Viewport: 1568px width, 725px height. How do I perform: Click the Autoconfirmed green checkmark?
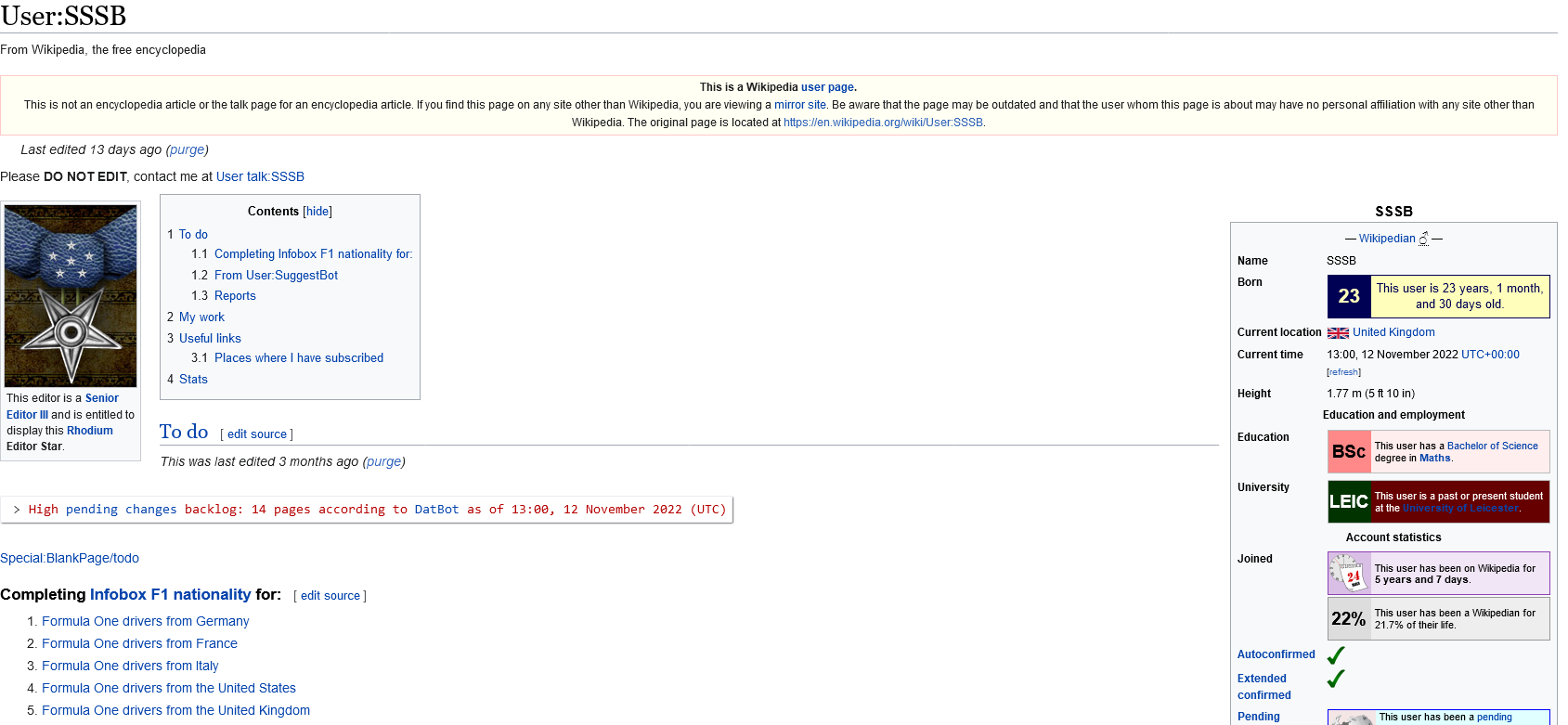[x=1336, y=655]
